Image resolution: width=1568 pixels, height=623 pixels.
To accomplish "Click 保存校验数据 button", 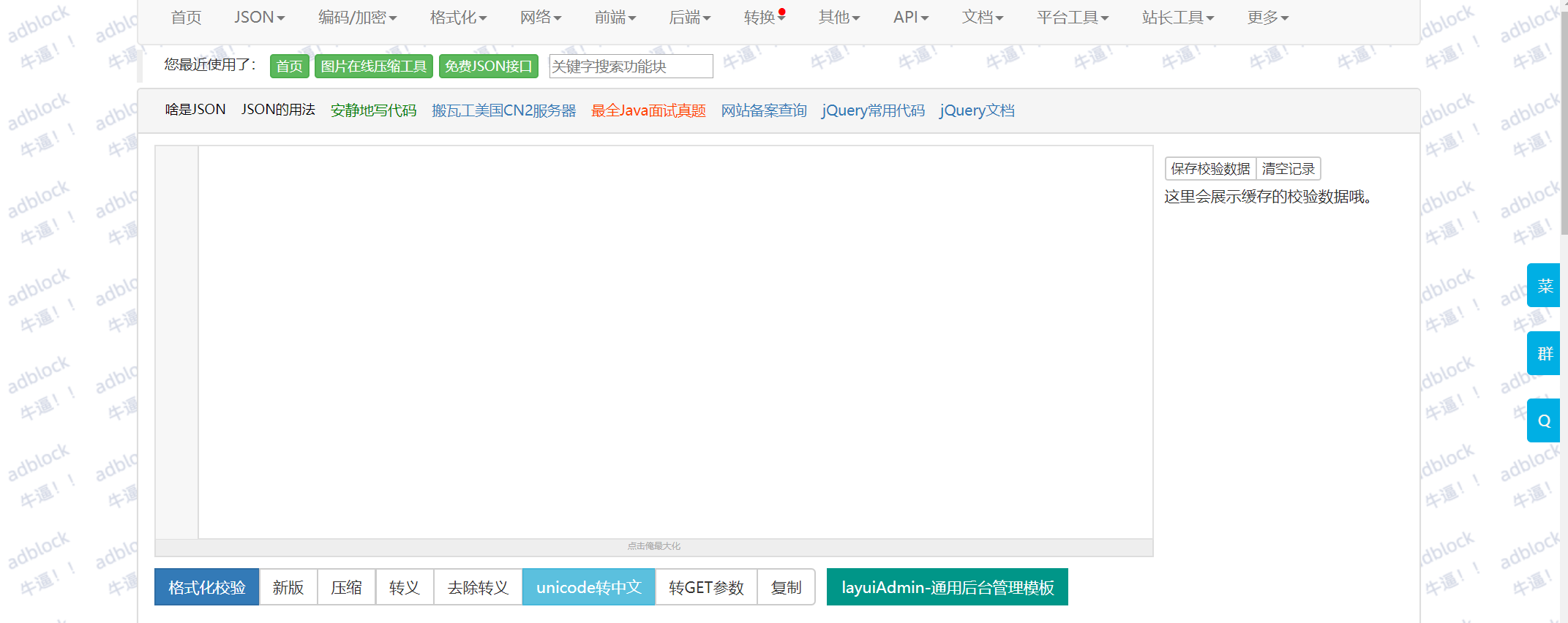I will [x=1210, y=169].
